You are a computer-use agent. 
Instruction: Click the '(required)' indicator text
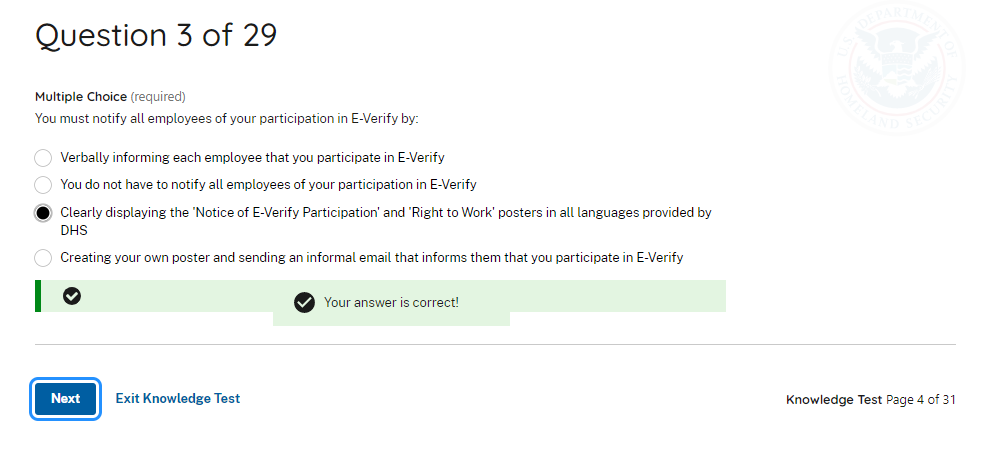coord(158,97)
